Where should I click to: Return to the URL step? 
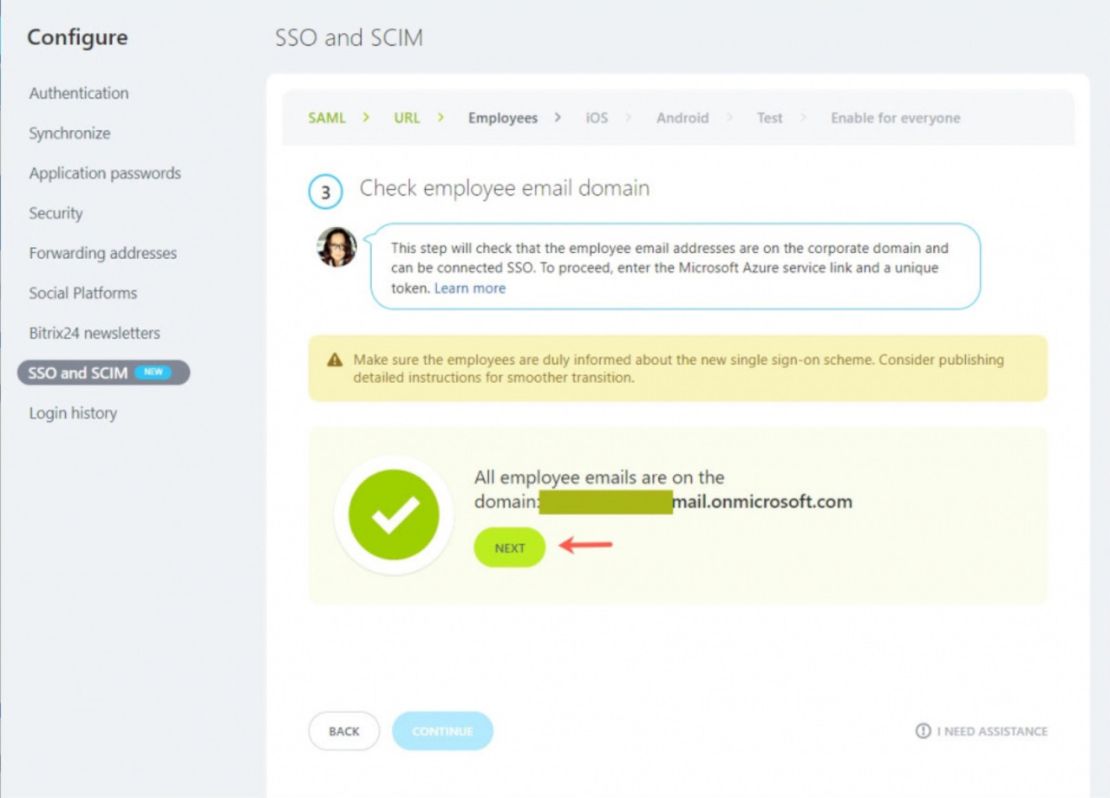click(x=407, y=118)
